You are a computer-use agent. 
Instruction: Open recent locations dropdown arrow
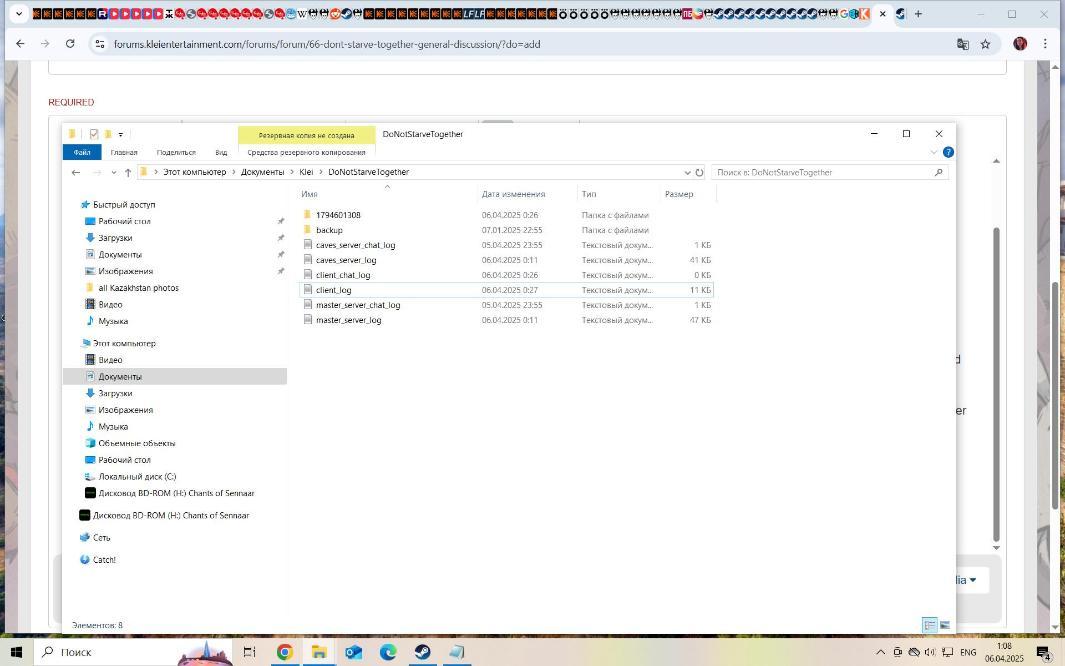(113, 172)
